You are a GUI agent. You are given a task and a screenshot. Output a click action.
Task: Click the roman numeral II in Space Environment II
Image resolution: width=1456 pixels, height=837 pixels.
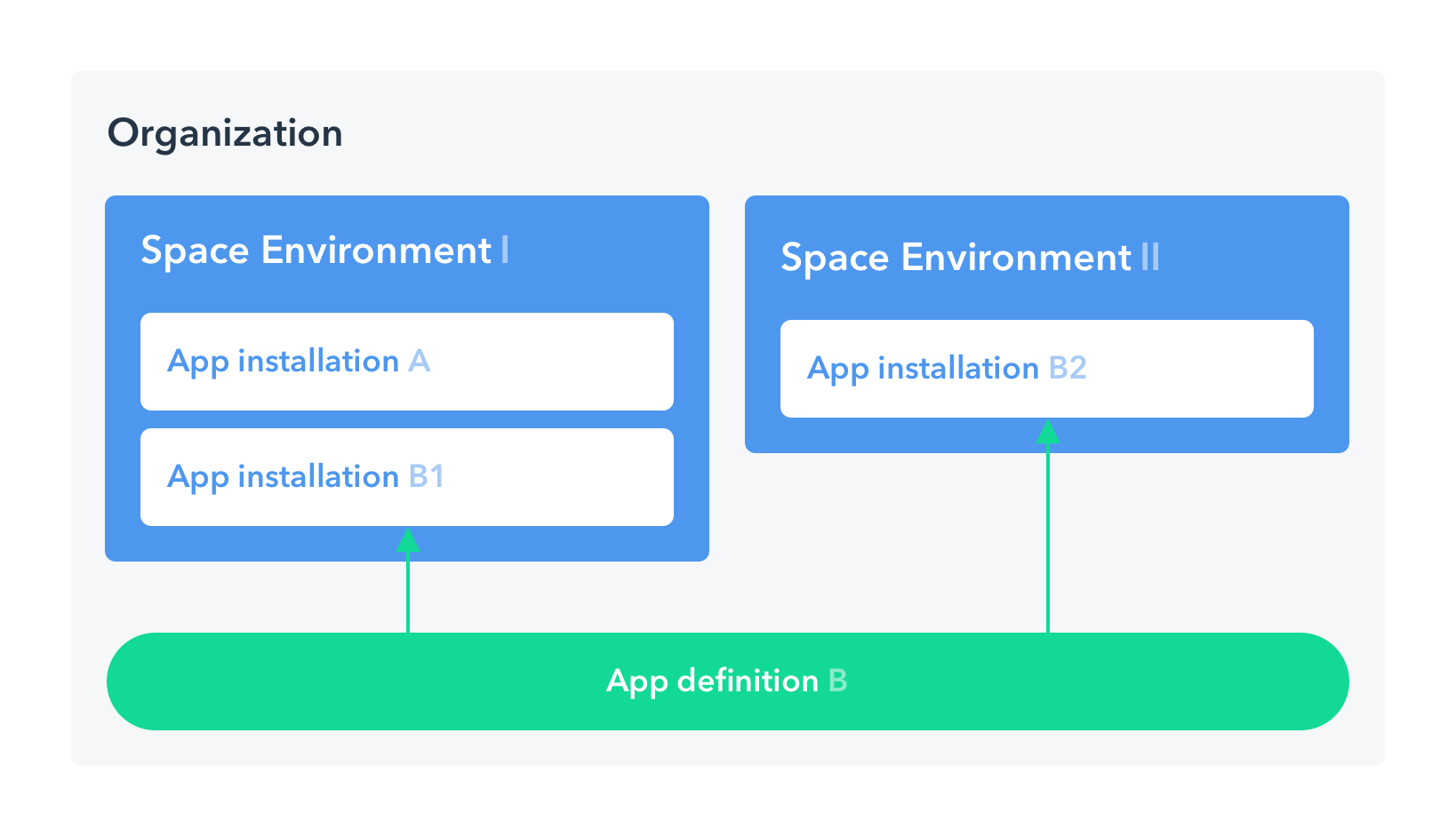coord(1150,258)
